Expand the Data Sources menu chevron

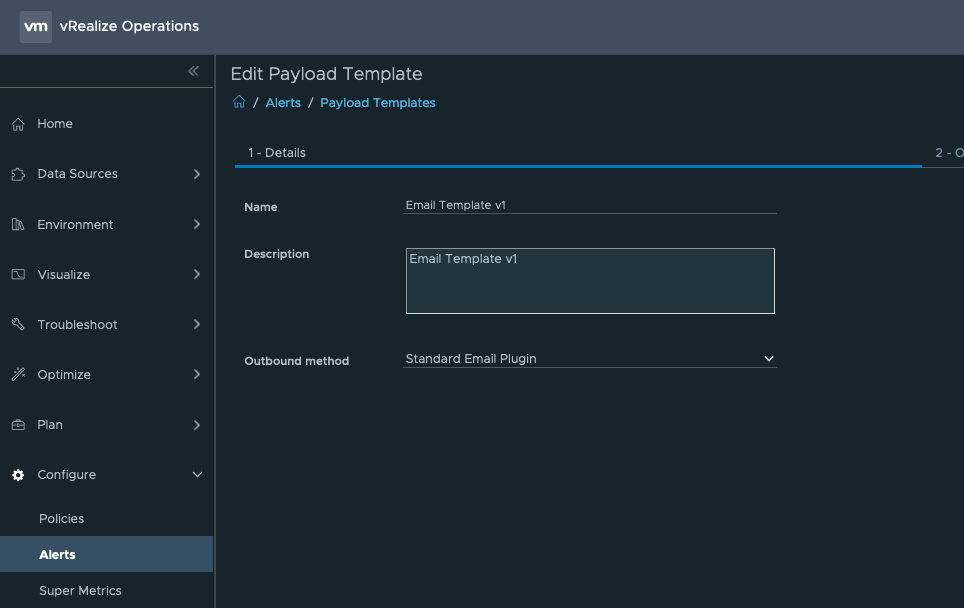197,174
